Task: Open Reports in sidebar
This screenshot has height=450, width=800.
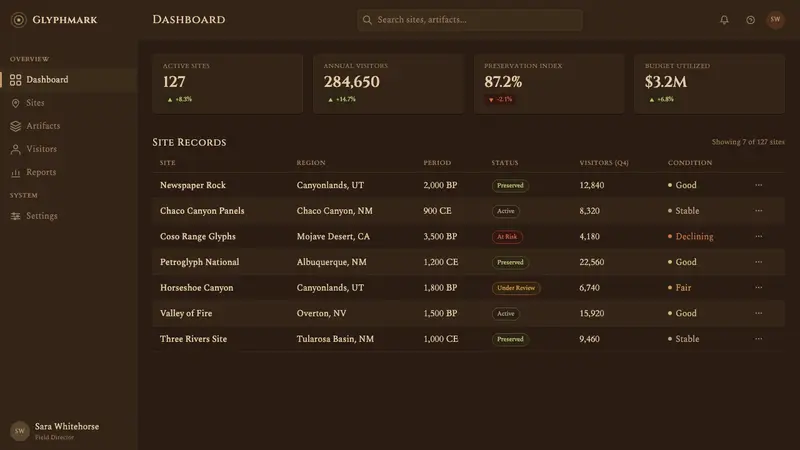Action: (68, 172)
